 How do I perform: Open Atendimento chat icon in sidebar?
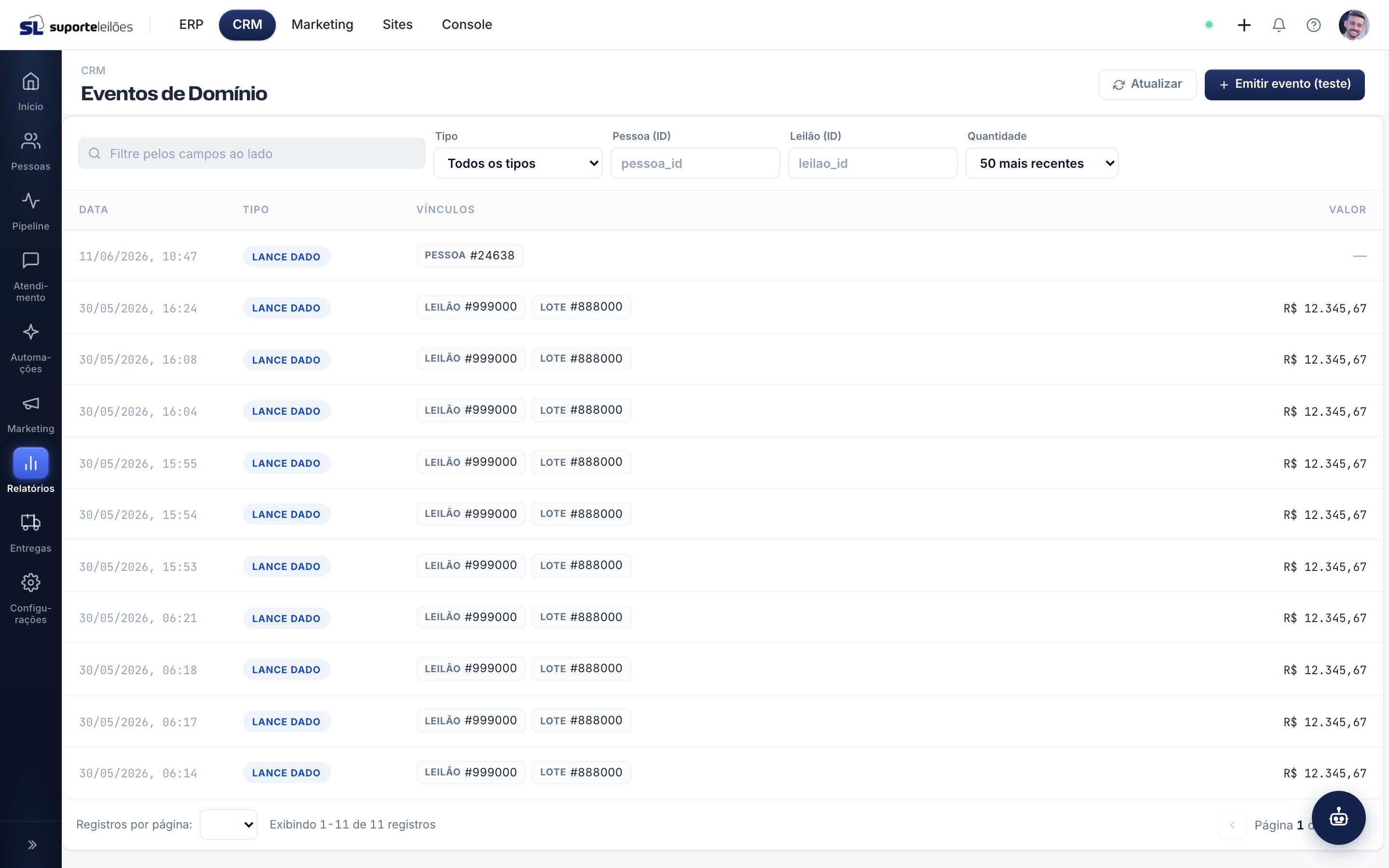point(30,260)
